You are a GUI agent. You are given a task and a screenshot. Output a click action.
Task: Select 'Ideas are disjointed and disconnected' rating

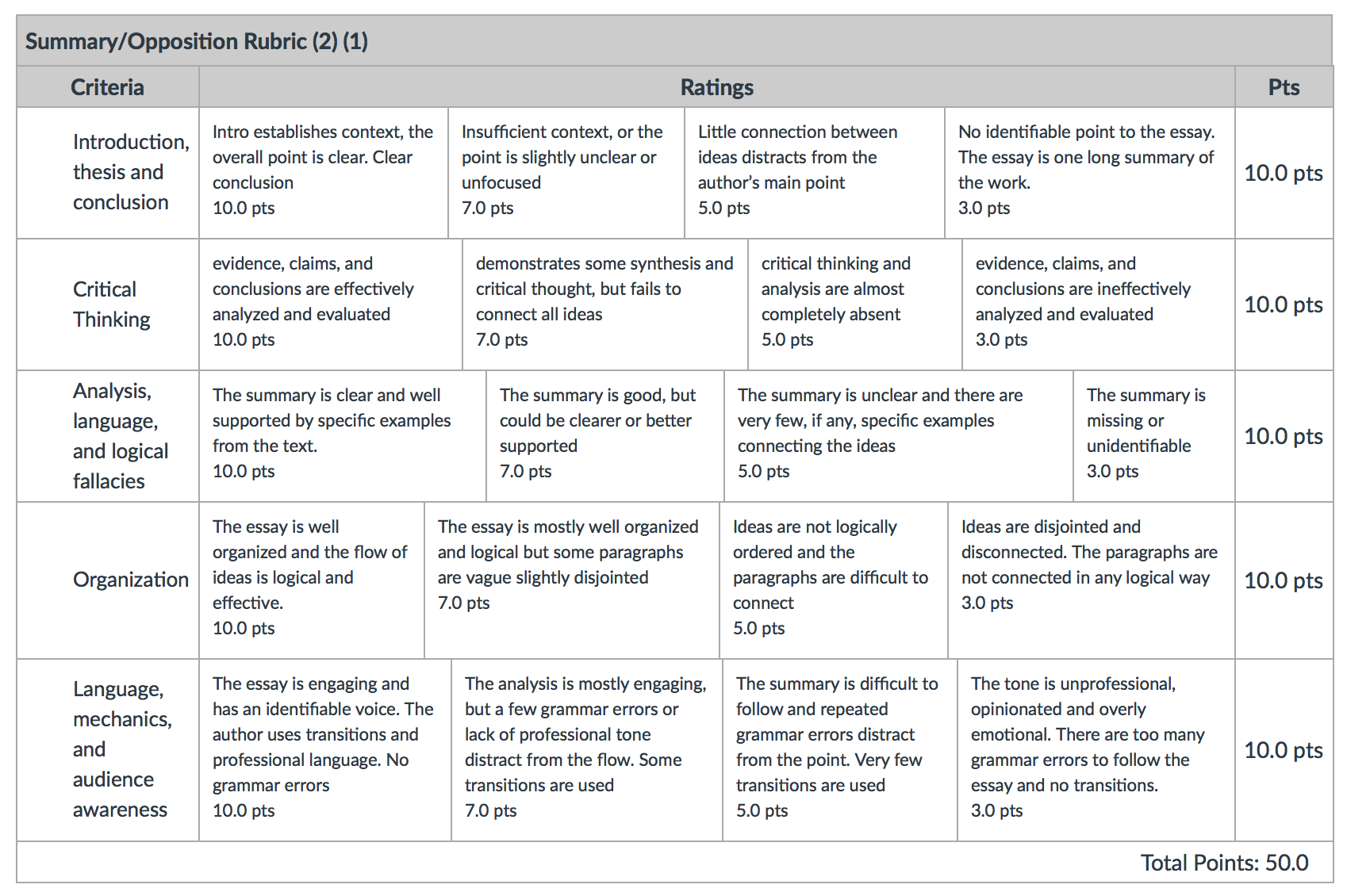click(x=1090, y=565)
